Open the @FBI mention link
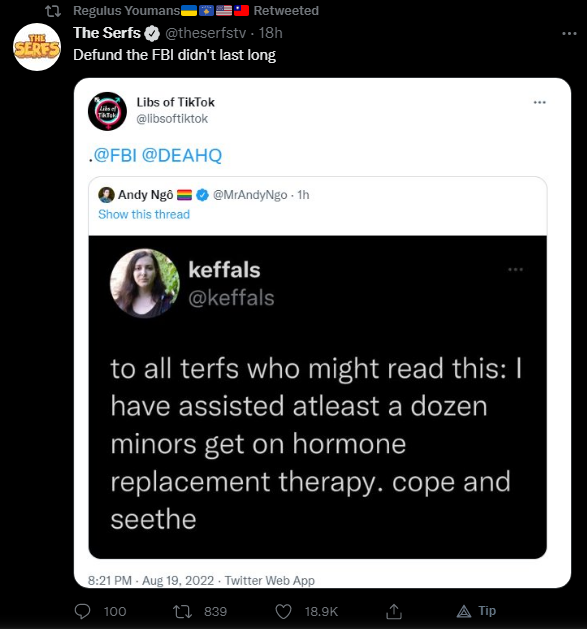587x629 pixels. point(115,155)
